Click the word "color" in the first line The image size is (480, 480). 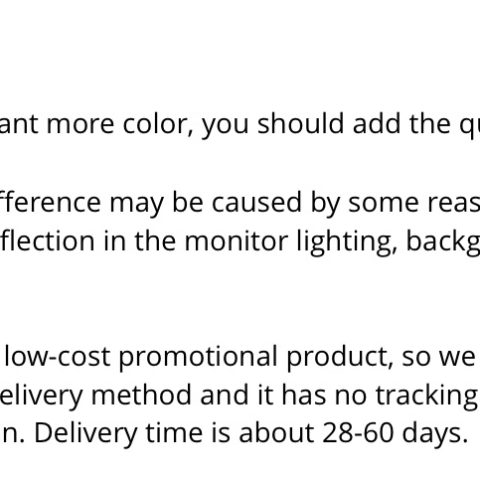[x=158, y=124]
